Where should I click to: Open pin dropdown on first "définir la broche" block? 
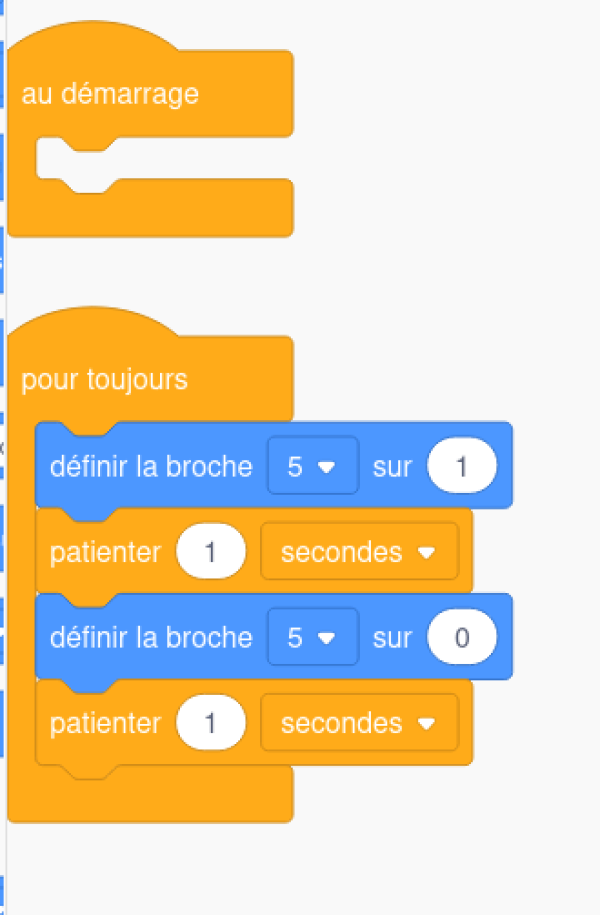(312, 466)
